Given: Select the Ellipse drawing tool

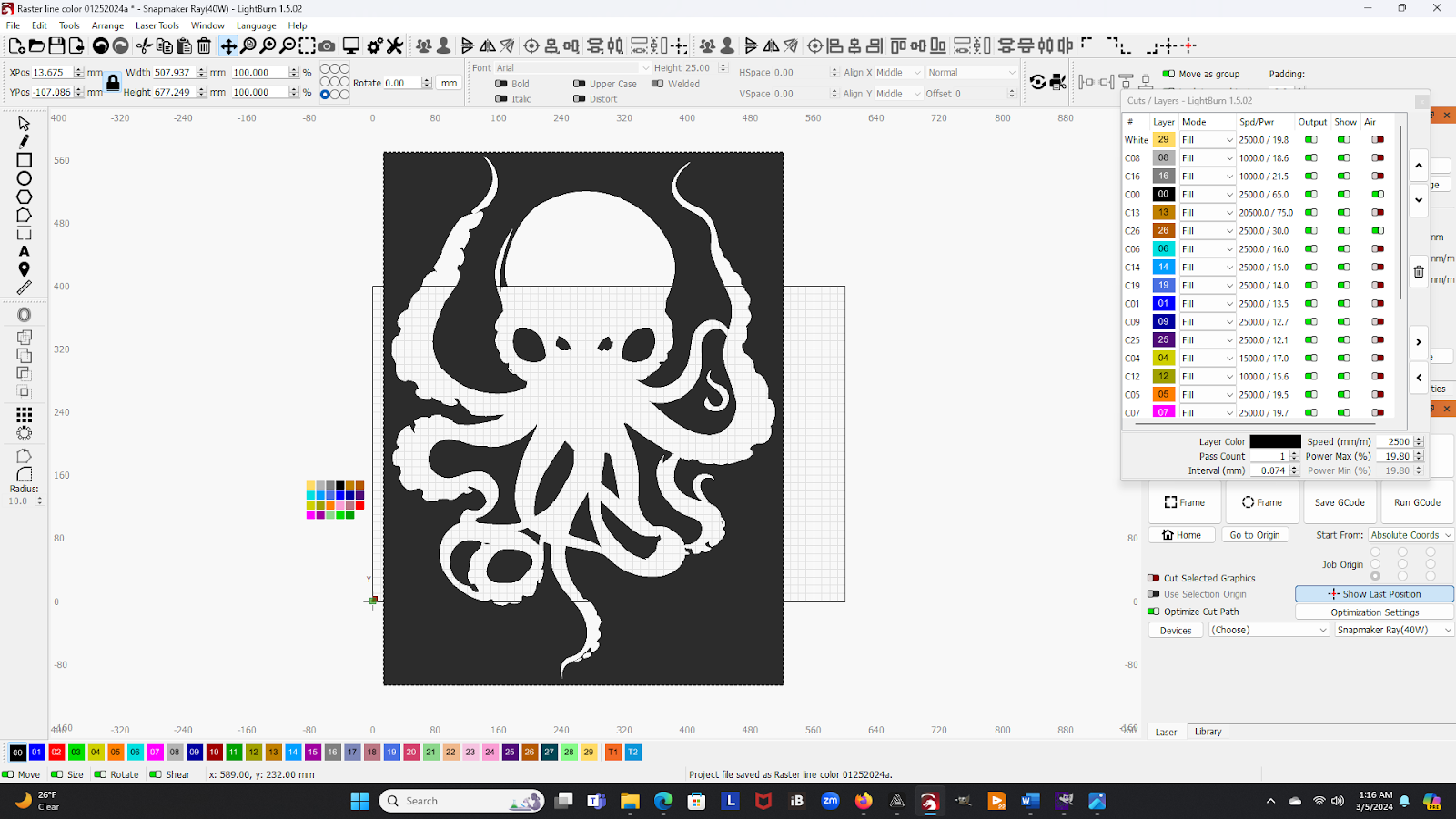Looking at the screenshot, I should click(x=25, y=178).
